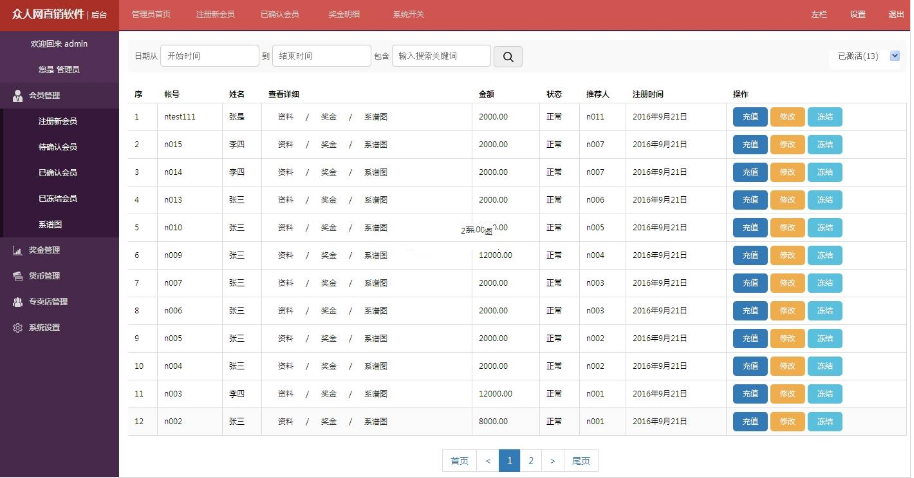
Task: Open the 已激活(13) status dropdown
Action: (865, 56)
